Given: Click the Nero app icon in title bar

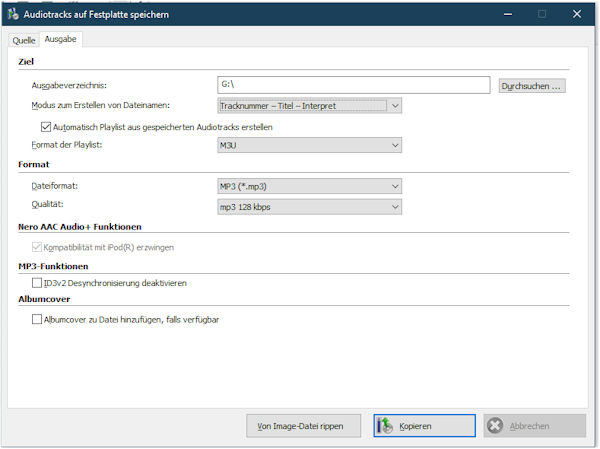Looking at the screenshot, I should (13, 14).
